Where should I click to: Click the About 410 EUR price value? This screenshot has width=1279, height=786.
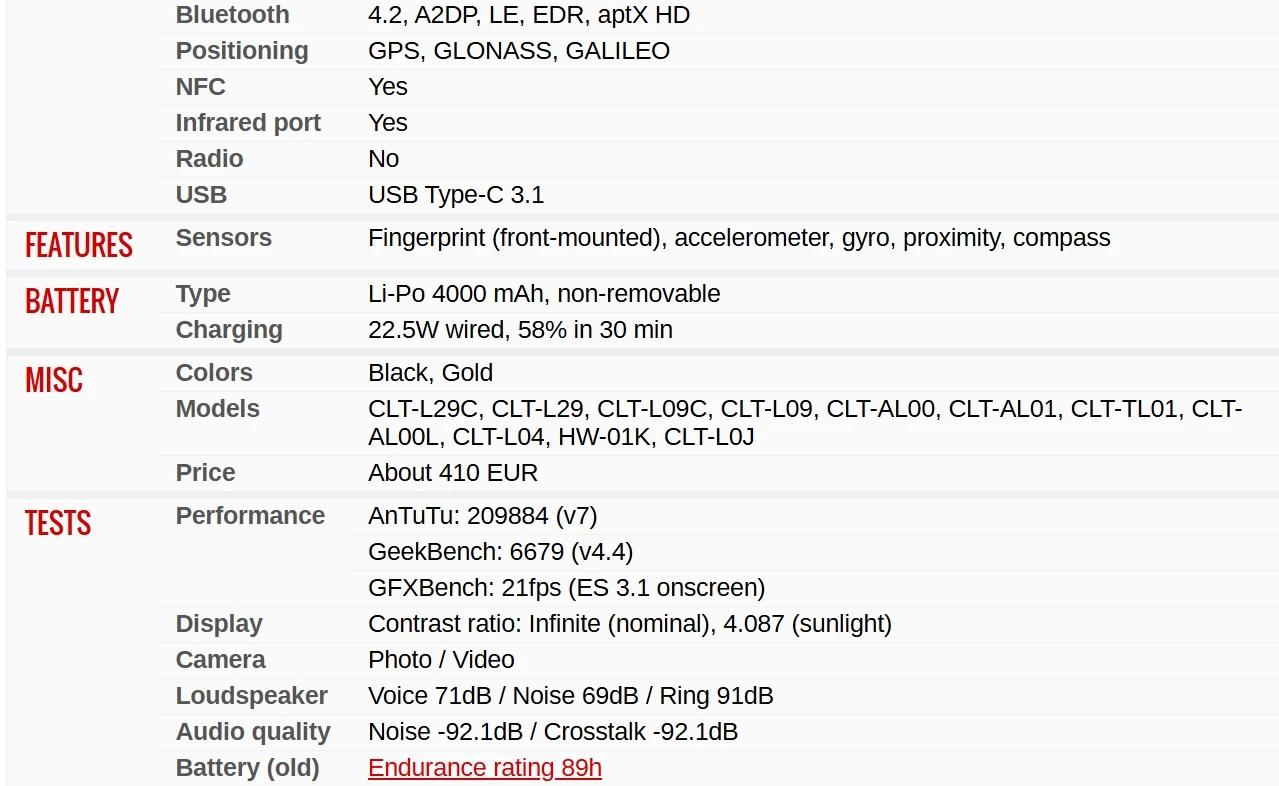[453, 473]
